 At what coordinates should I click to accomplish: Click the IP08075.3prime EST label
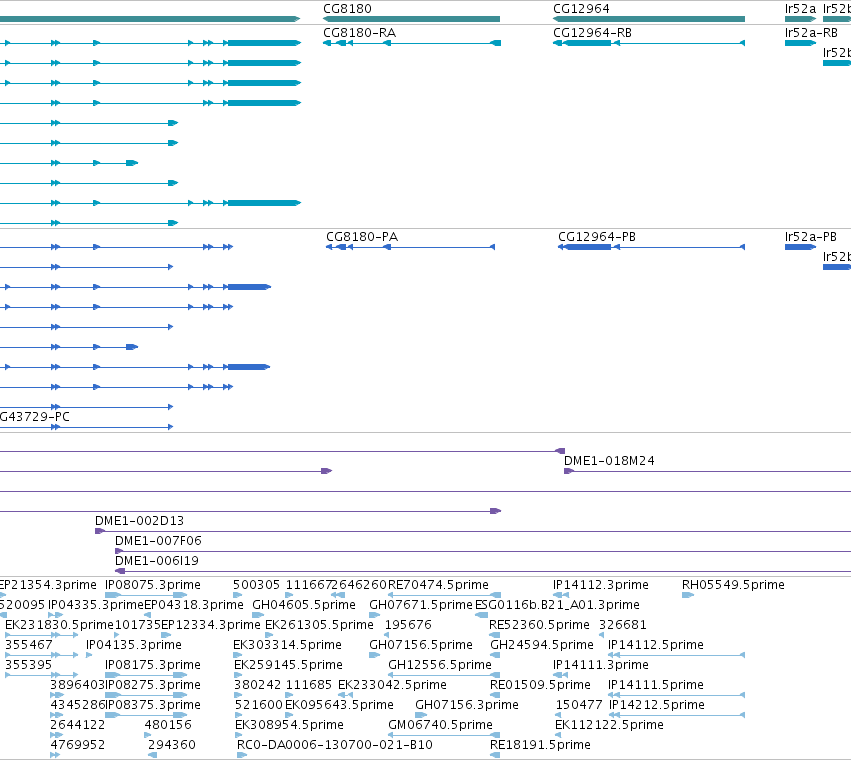click(x=153, y=585)
